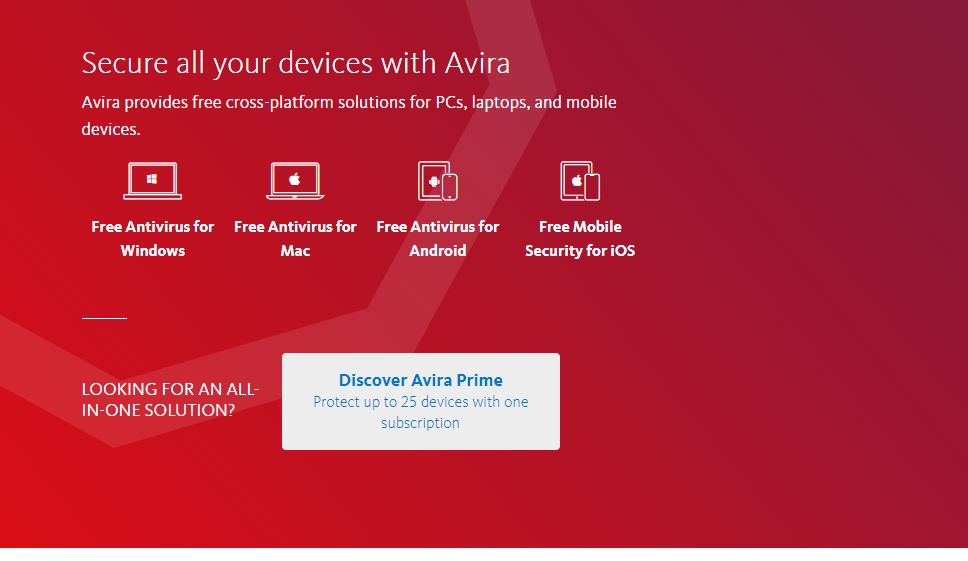Click the Apple logo on the Mac laptop
Screen dimensions: 968x561
tap(295, 179)
